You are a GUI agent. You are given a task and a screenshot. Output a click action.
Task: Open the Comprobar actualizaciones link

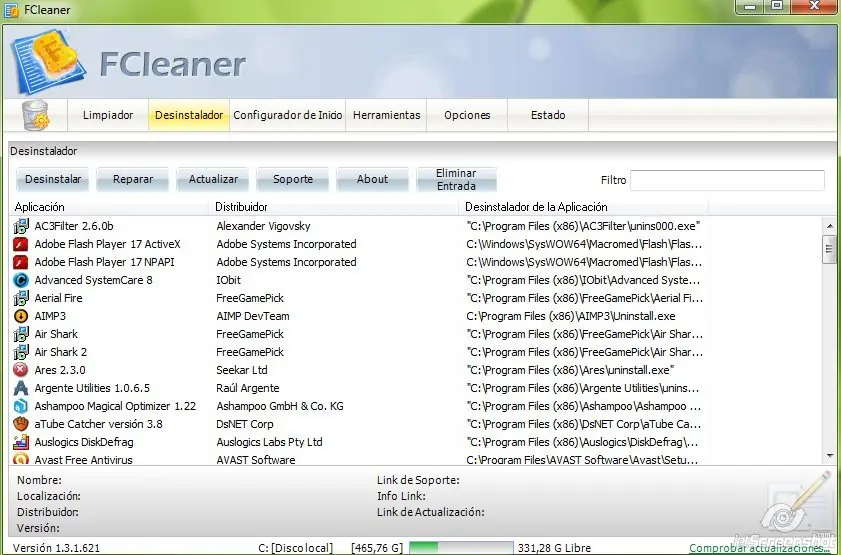click(x=761, y=548)
